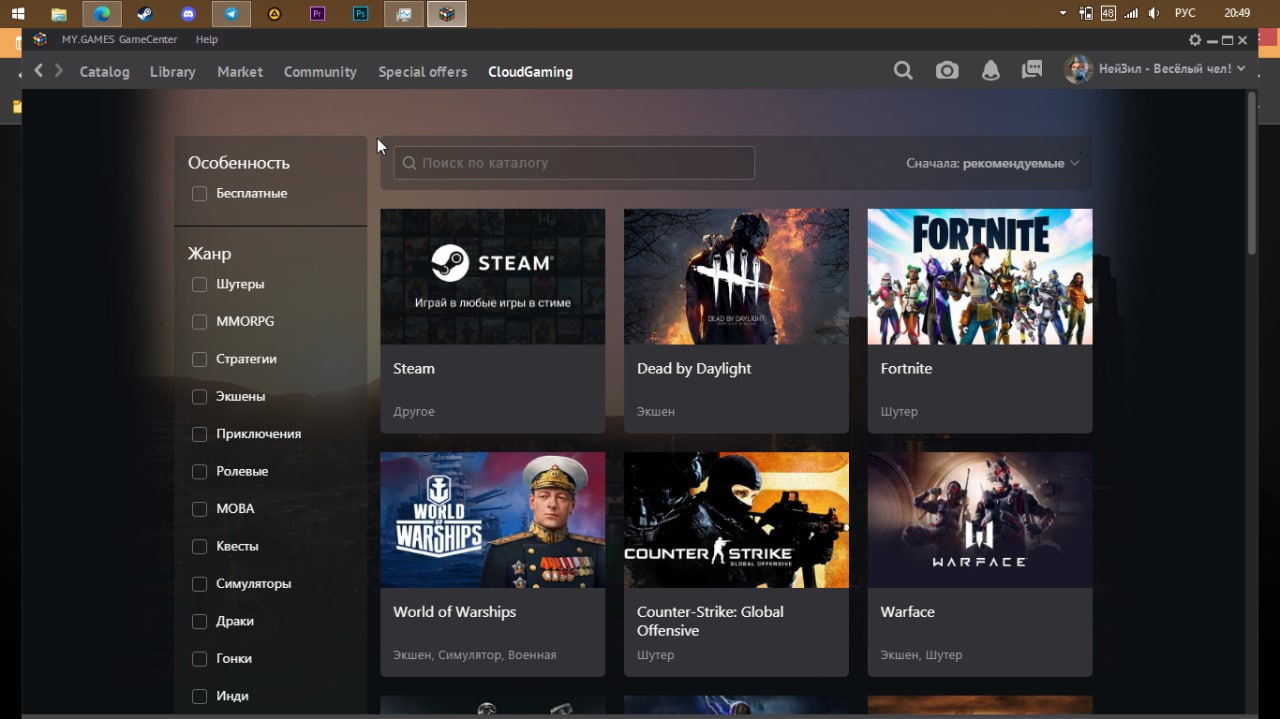Check the MOBA genre filter
Viewport: 1280px width, 719px height.
[199, 509]
